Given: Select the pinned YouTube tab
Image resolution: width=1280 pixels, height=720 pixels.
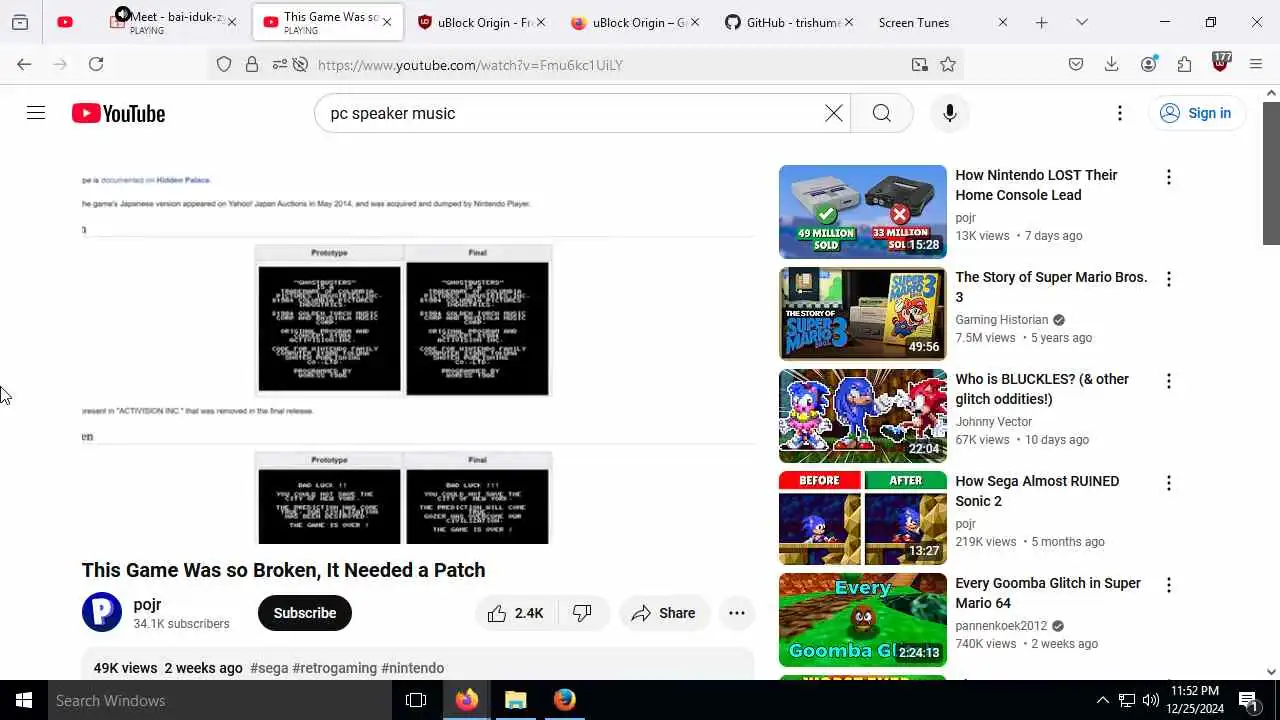Looking at the screenshot, I should [x=65, y=22].
